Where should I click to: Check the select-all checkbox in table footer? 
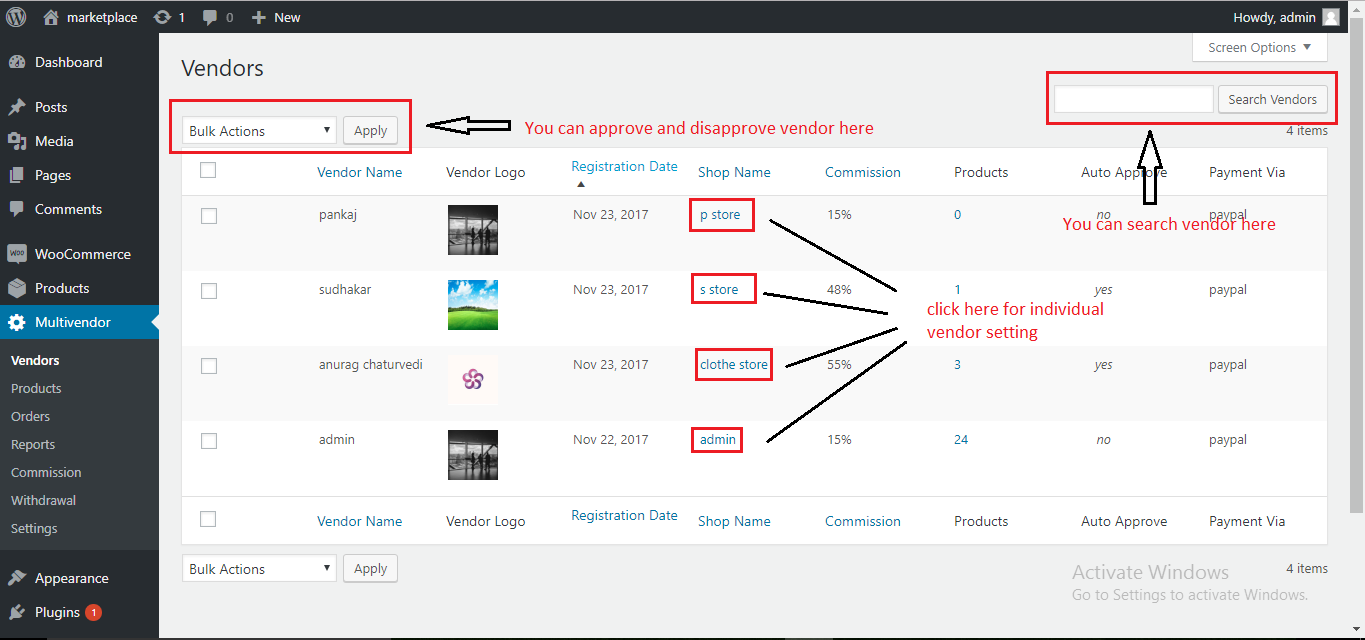(208, 519)
